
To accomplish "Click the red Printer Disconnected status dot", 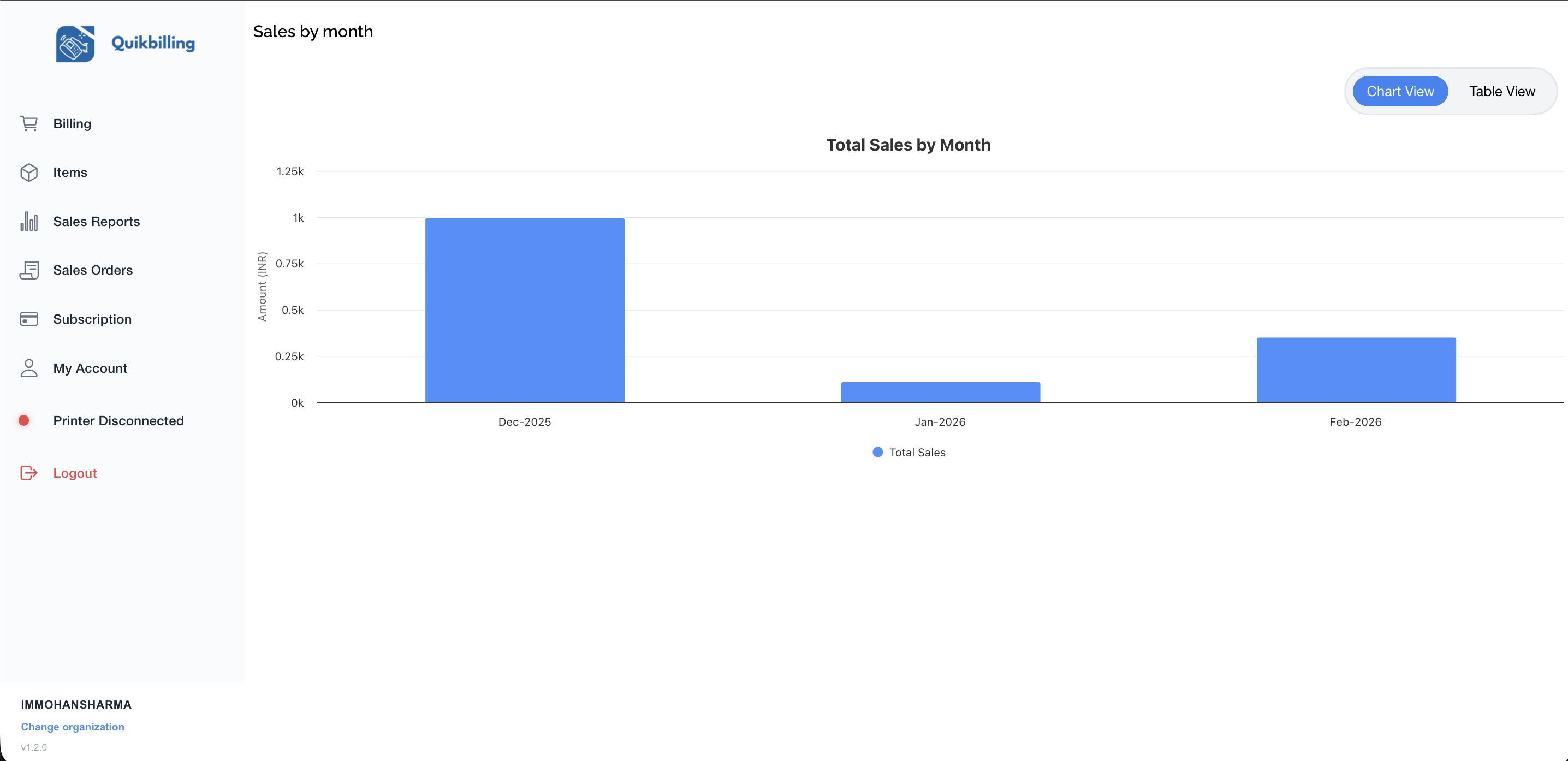I will pos(25,420).
